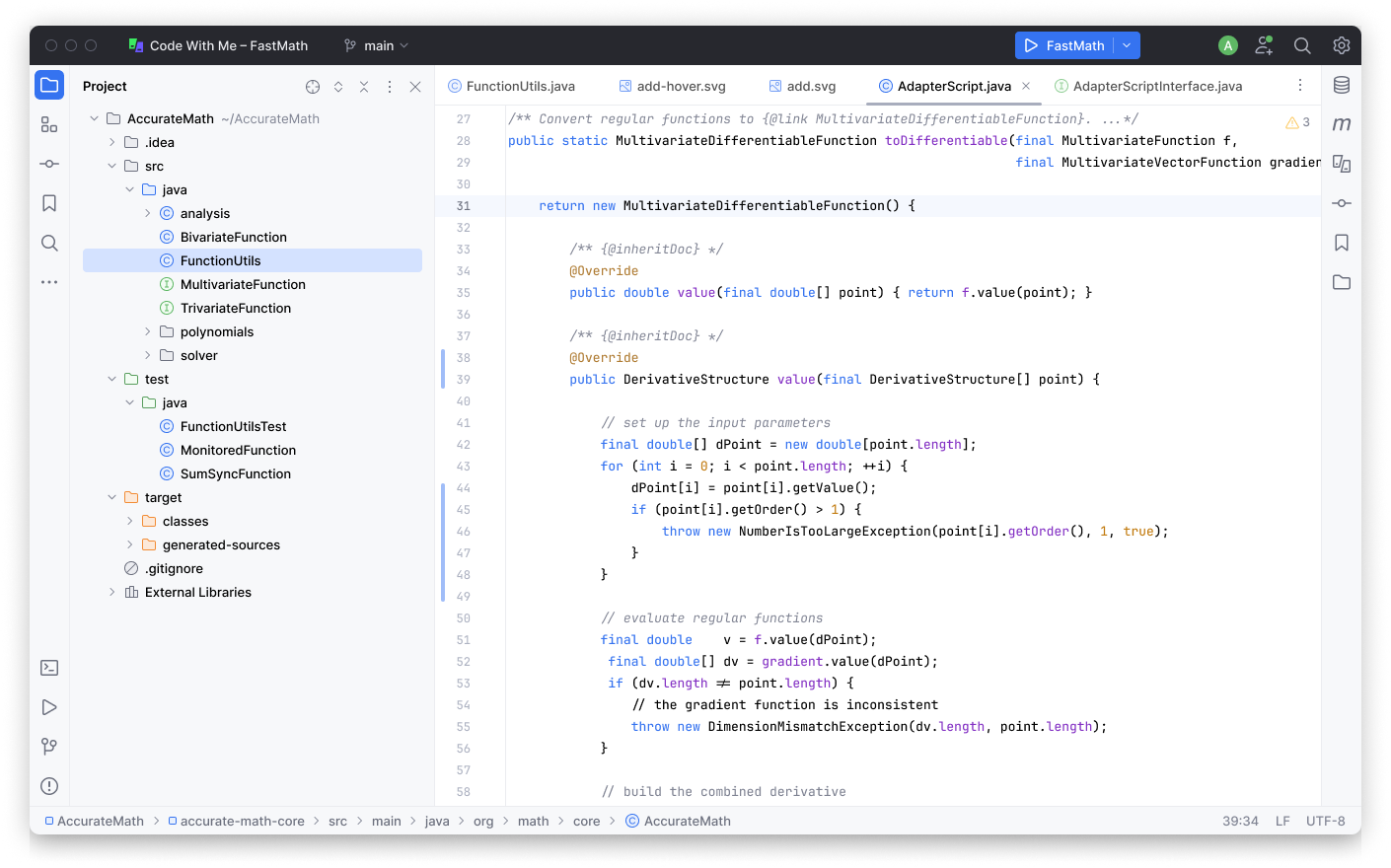
Task: Expand the solver folder
Action: tap(148, 355)
